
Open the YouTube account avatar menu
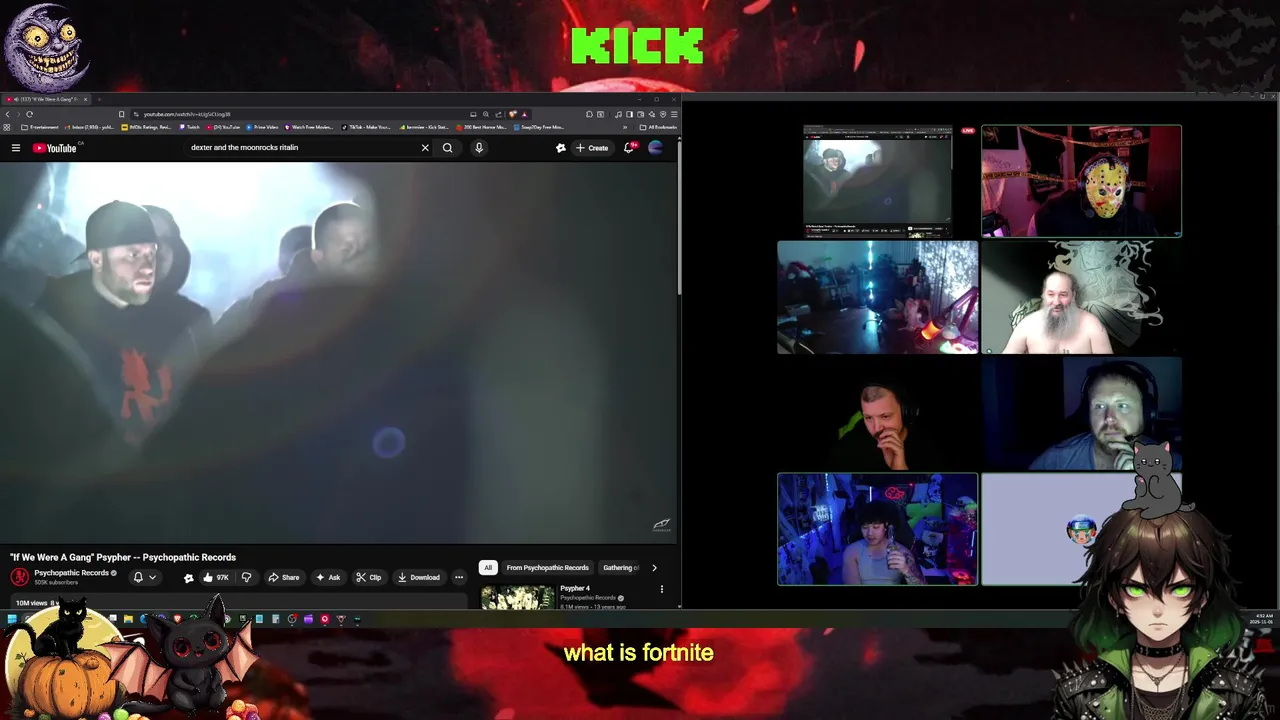click(656, 148)
